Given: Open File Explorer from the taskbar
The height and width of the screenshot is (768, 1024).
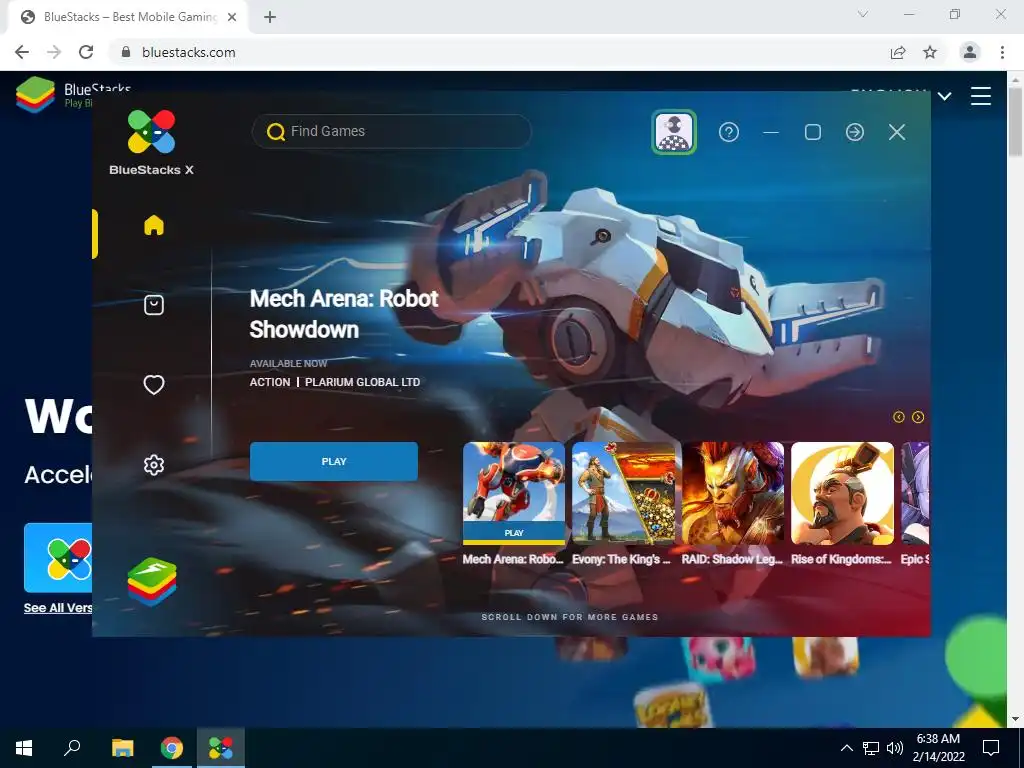Looking at the screenshot, I should pyautogui.click(x=122, y=748).
